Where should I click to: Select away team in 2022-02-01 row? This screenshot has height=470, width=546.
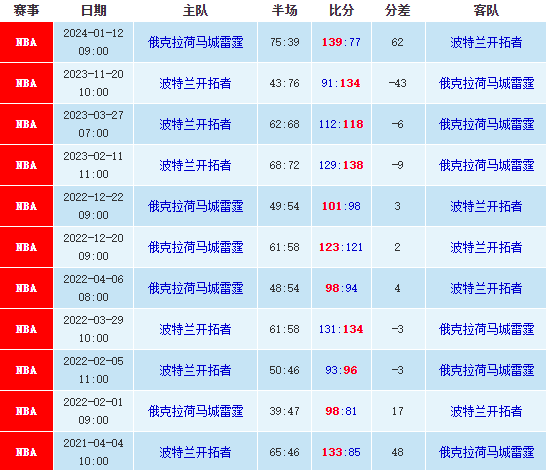pyautogui.click(x=486, y=411)
